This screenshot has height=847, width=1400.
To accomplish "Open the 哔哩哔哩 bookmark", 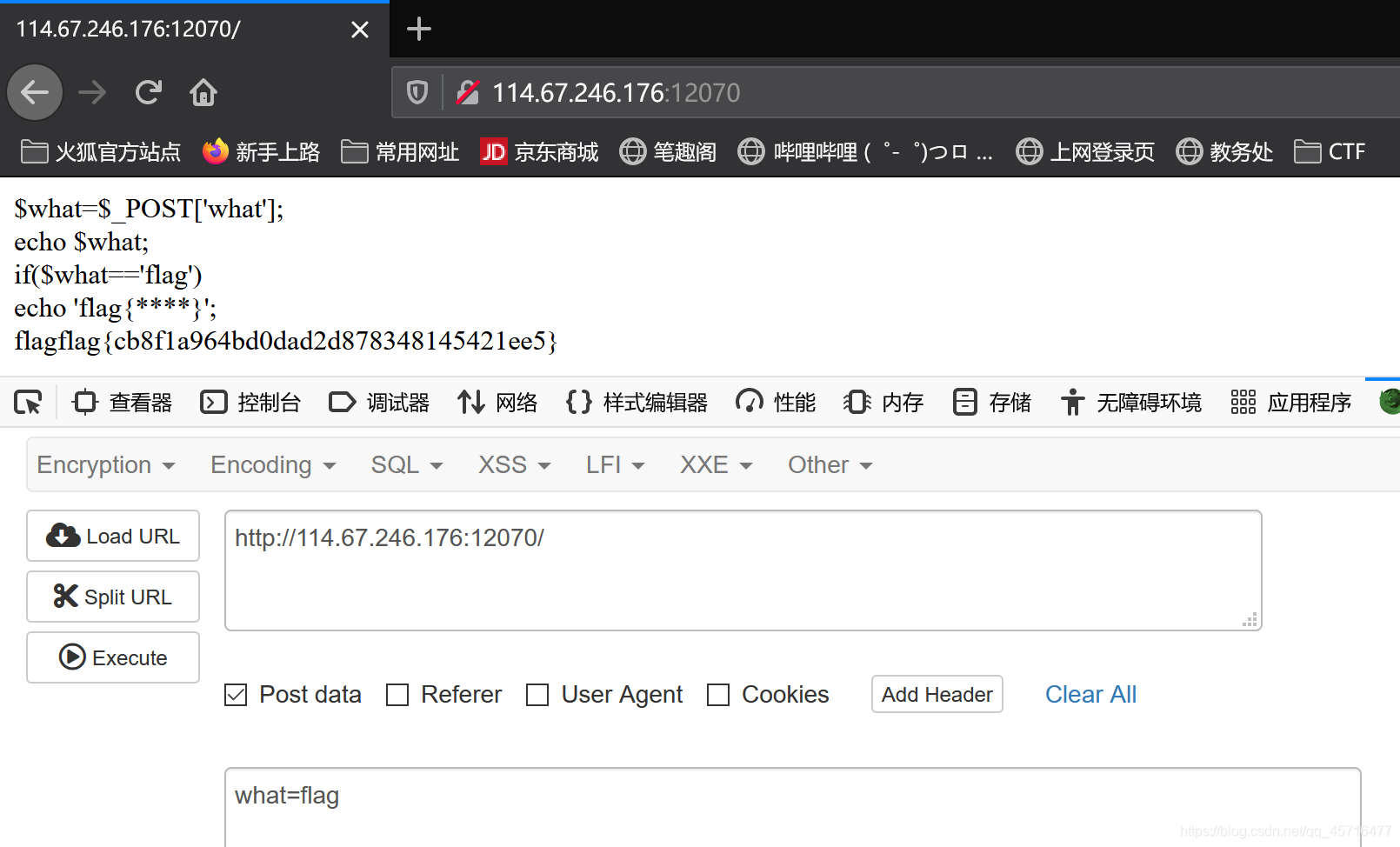I will tap(865, 152).
